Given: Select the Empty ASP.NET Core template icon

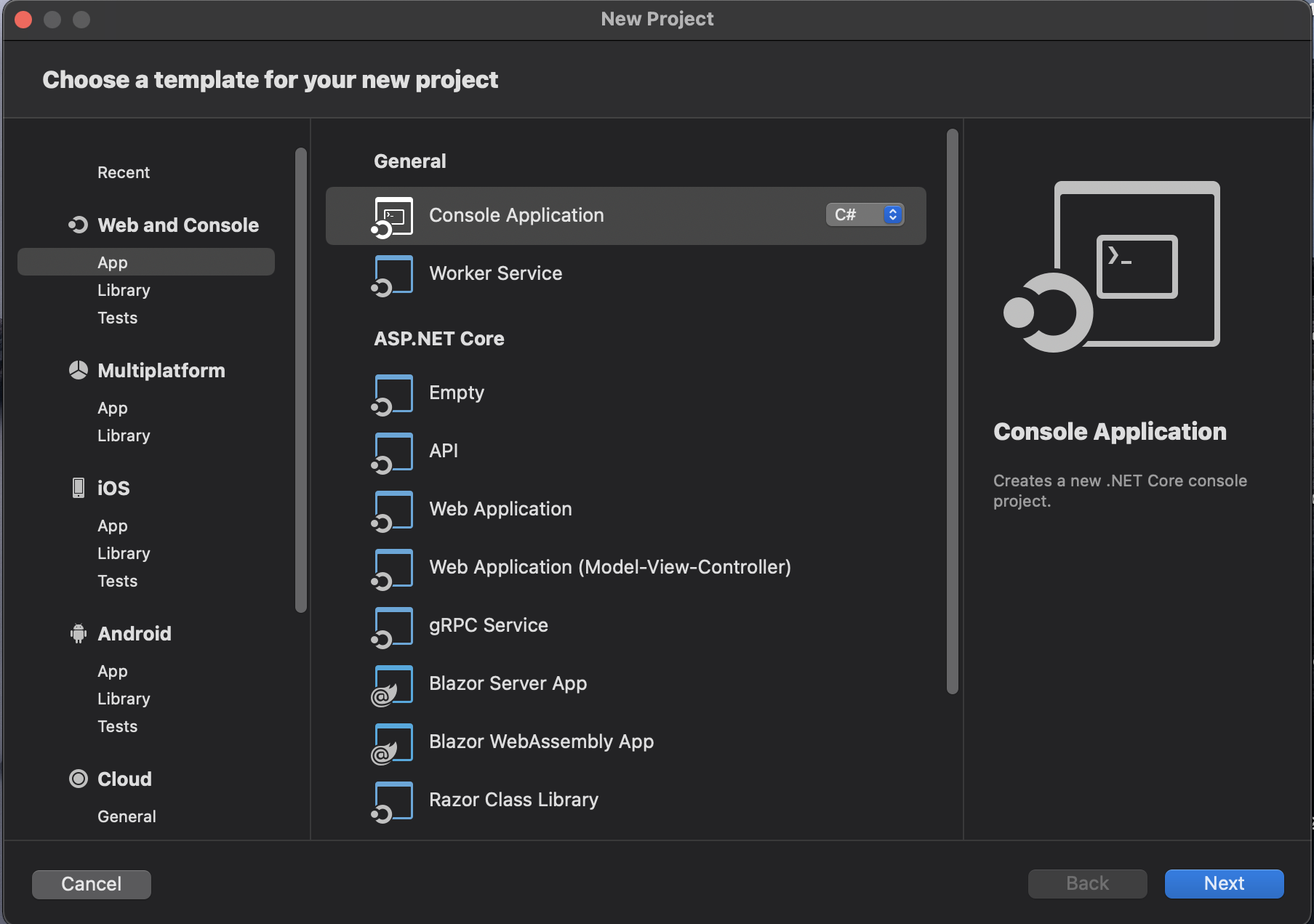Looking at the screenshot, I should pyautogui.click(x=392, y=394).
